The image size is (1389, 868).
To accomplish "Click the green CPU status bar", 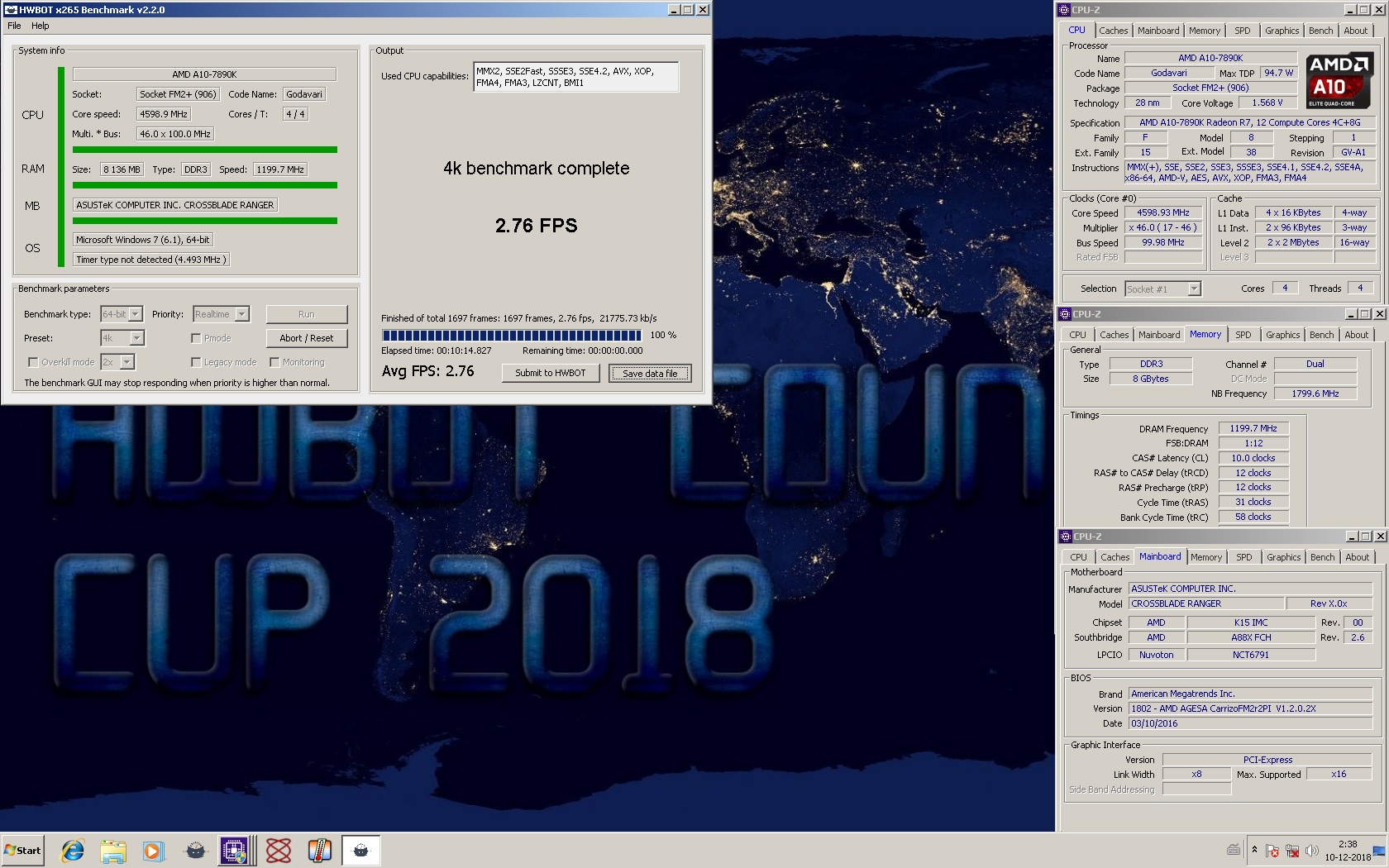I will click(x=204, y=150).
